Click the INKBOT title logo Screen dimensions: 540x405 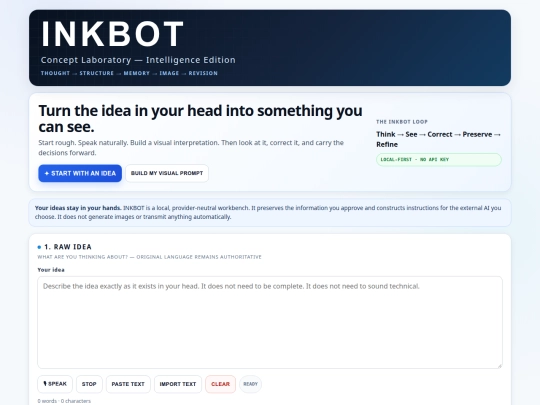[112, 34]
